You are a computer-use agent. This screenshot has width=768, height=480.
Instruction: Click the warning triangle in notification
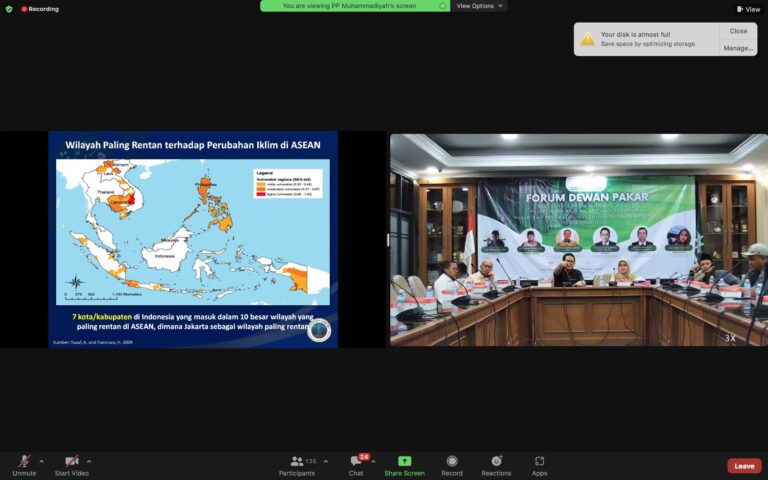coord(588,39)
